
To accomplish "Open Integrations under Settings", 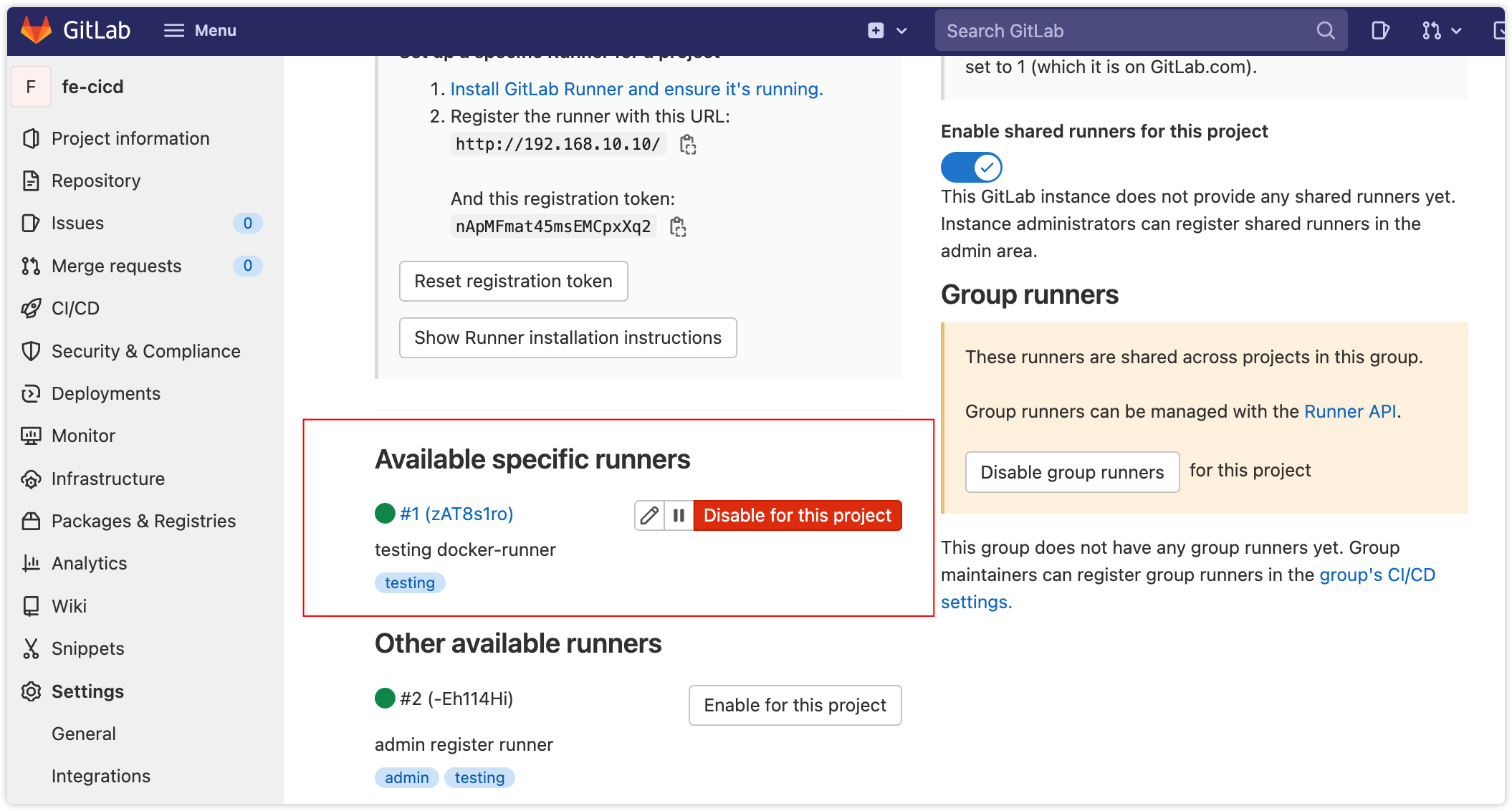I will point(101,776).
